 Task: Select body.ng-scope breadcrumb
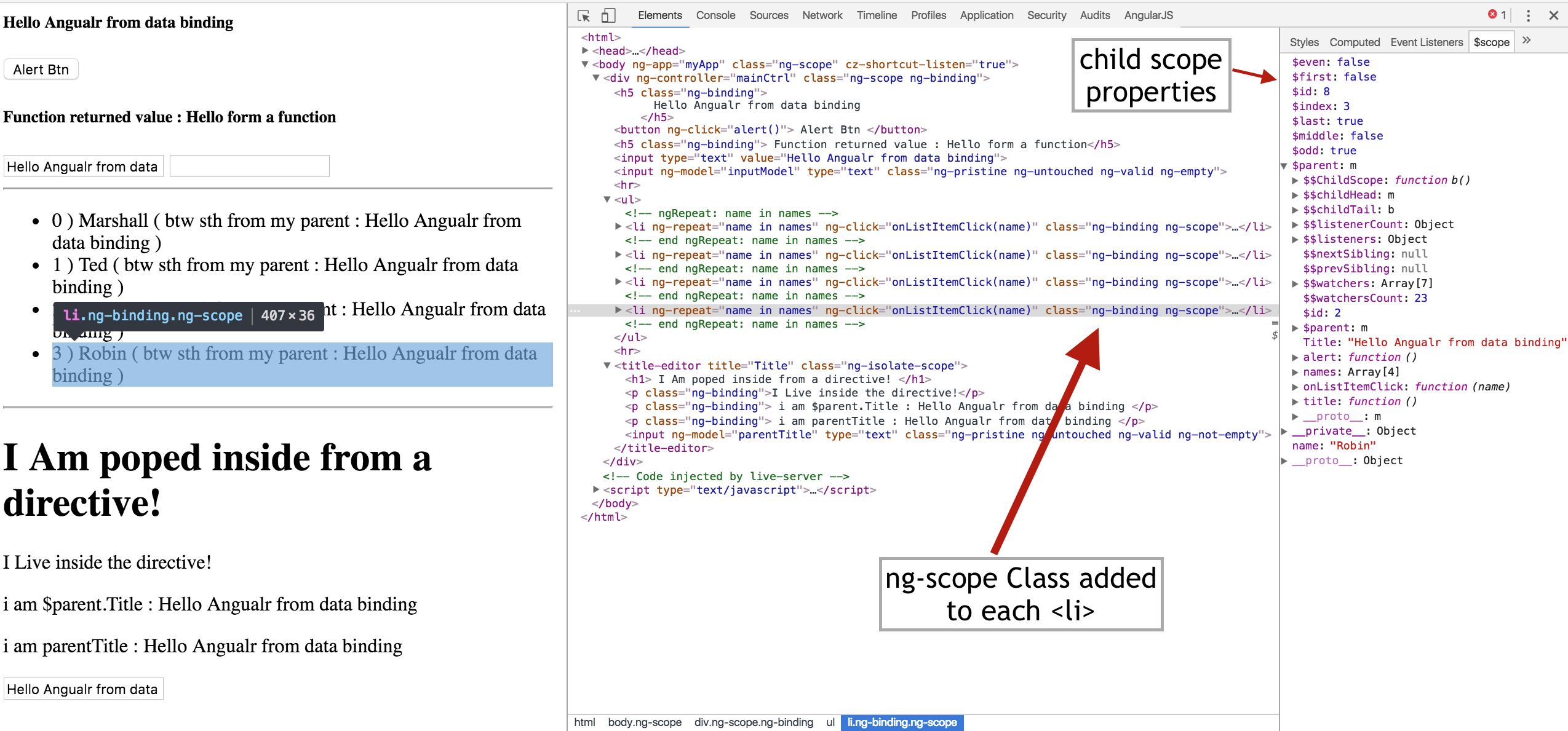(x=645, y=722)
